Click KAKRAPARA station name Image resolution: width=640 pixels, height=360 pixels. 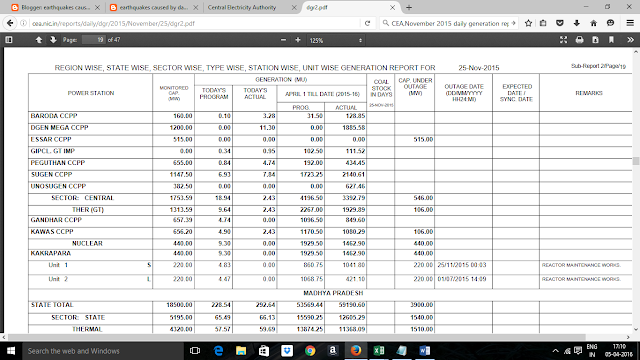click(51, 253)
